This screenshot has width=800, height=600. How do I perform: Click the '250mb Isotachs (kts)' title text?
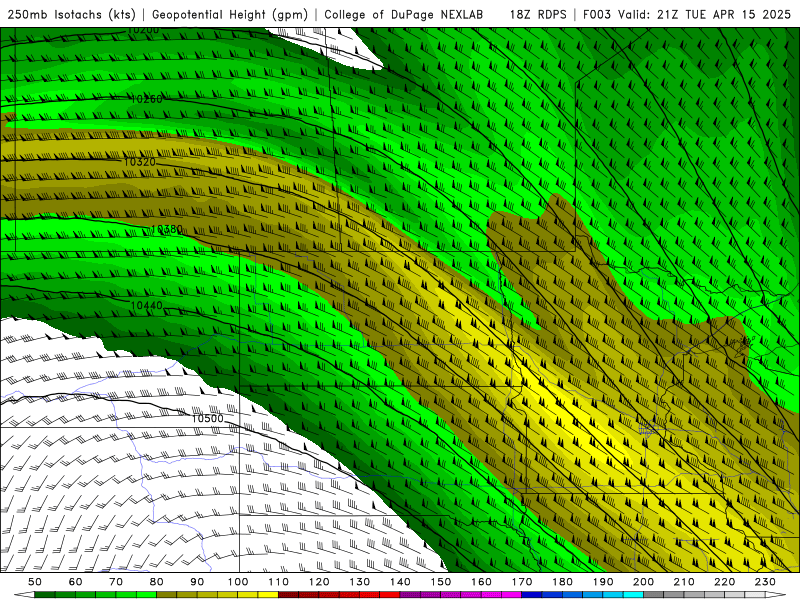(71, 14)
